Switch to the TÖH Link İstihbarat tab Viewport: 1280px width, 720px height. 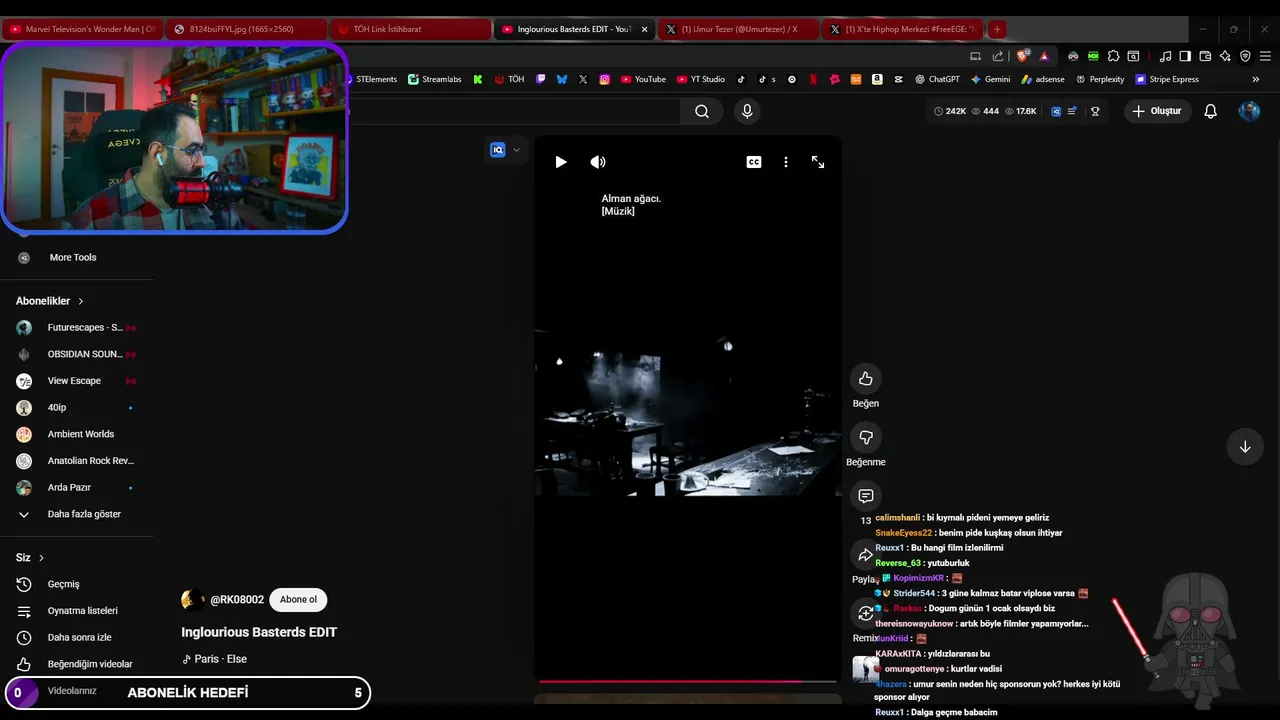coord(410,29)
